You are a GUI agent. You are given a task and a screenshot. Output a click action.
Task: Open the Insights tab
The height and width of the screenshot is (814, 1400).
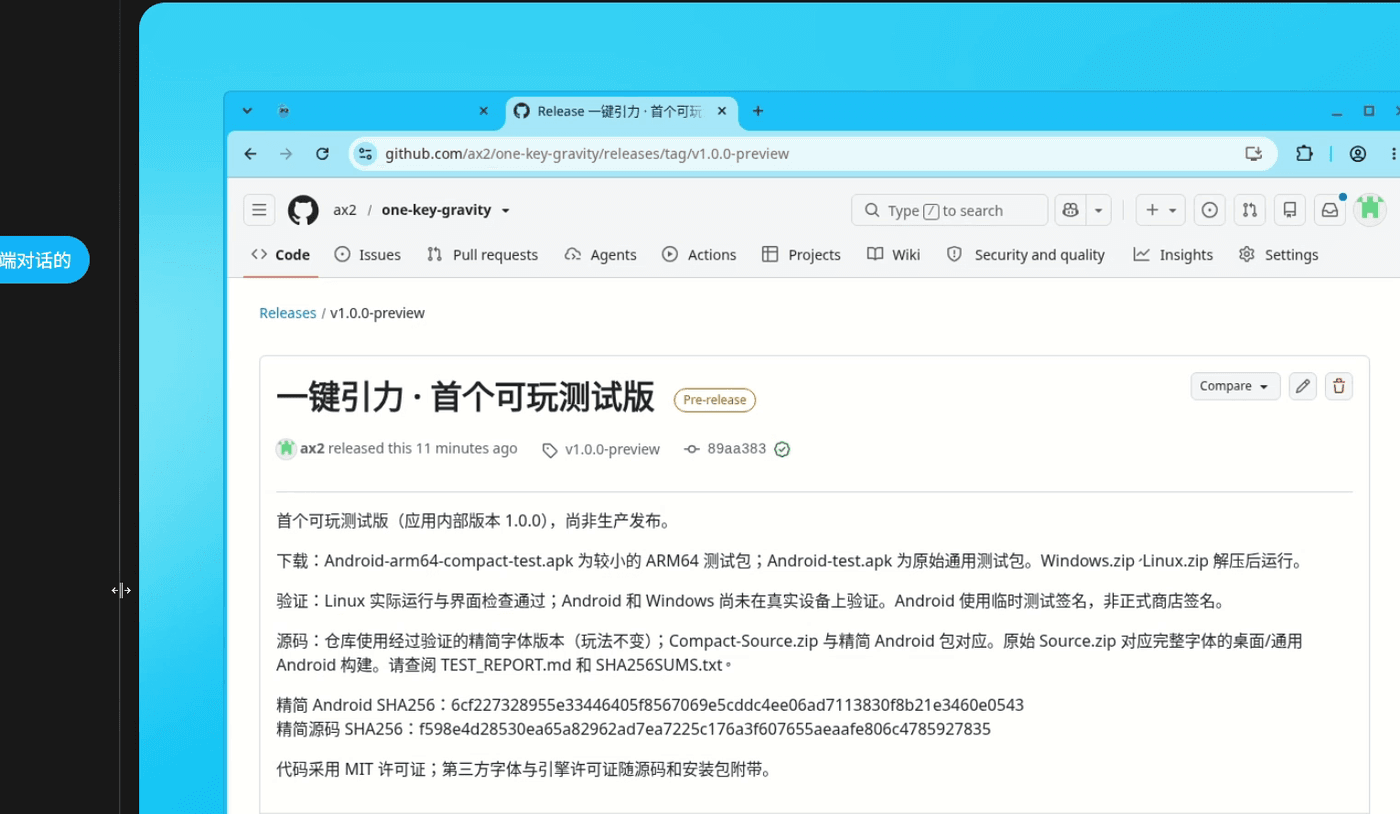pyautogui.click(x=1174, y=255)
